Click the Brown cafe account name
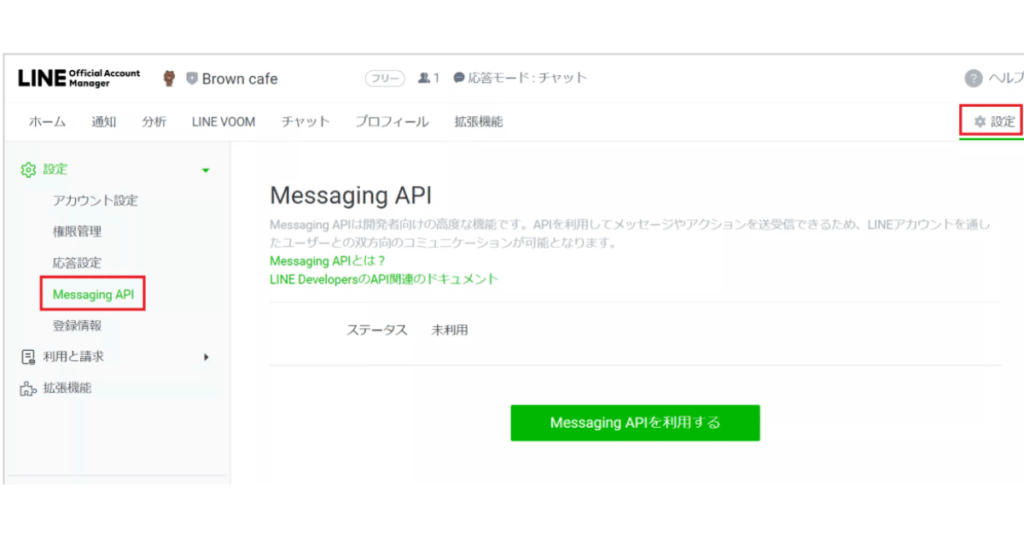Image resolution: width=1024 pixels, height=538 pixels. [240, 78]
